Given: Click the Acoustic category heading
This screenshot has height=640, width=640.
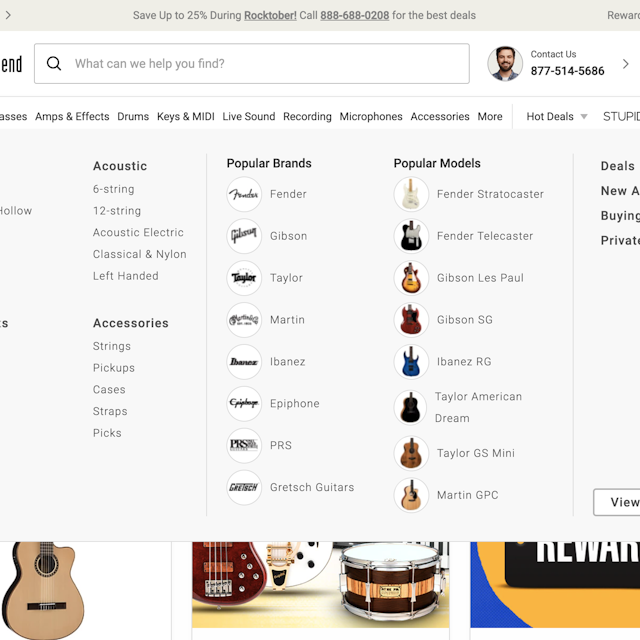Looking at the screenshot, I should click(x=120, y=166).
